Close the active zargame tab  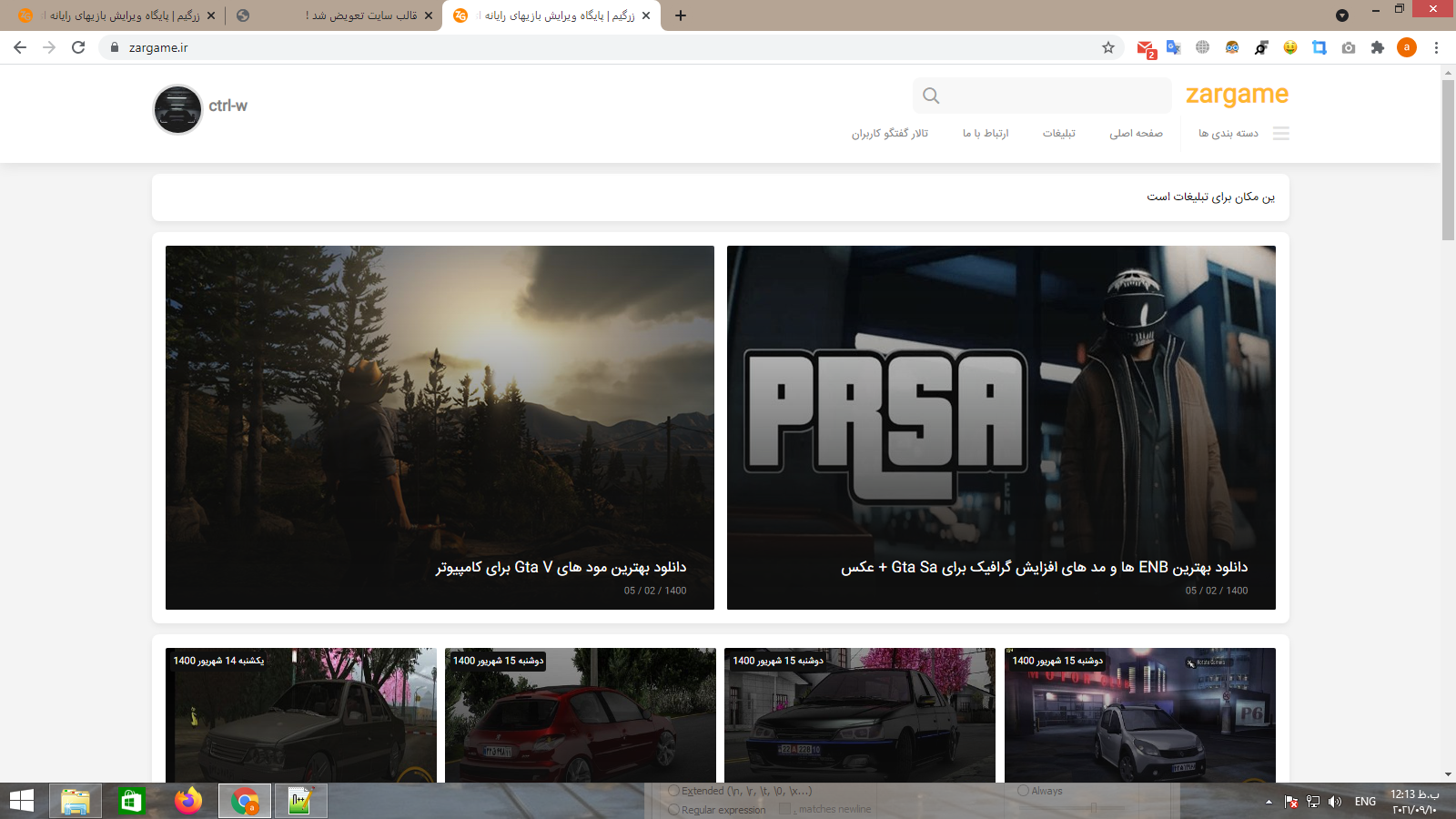pos(646,15)
